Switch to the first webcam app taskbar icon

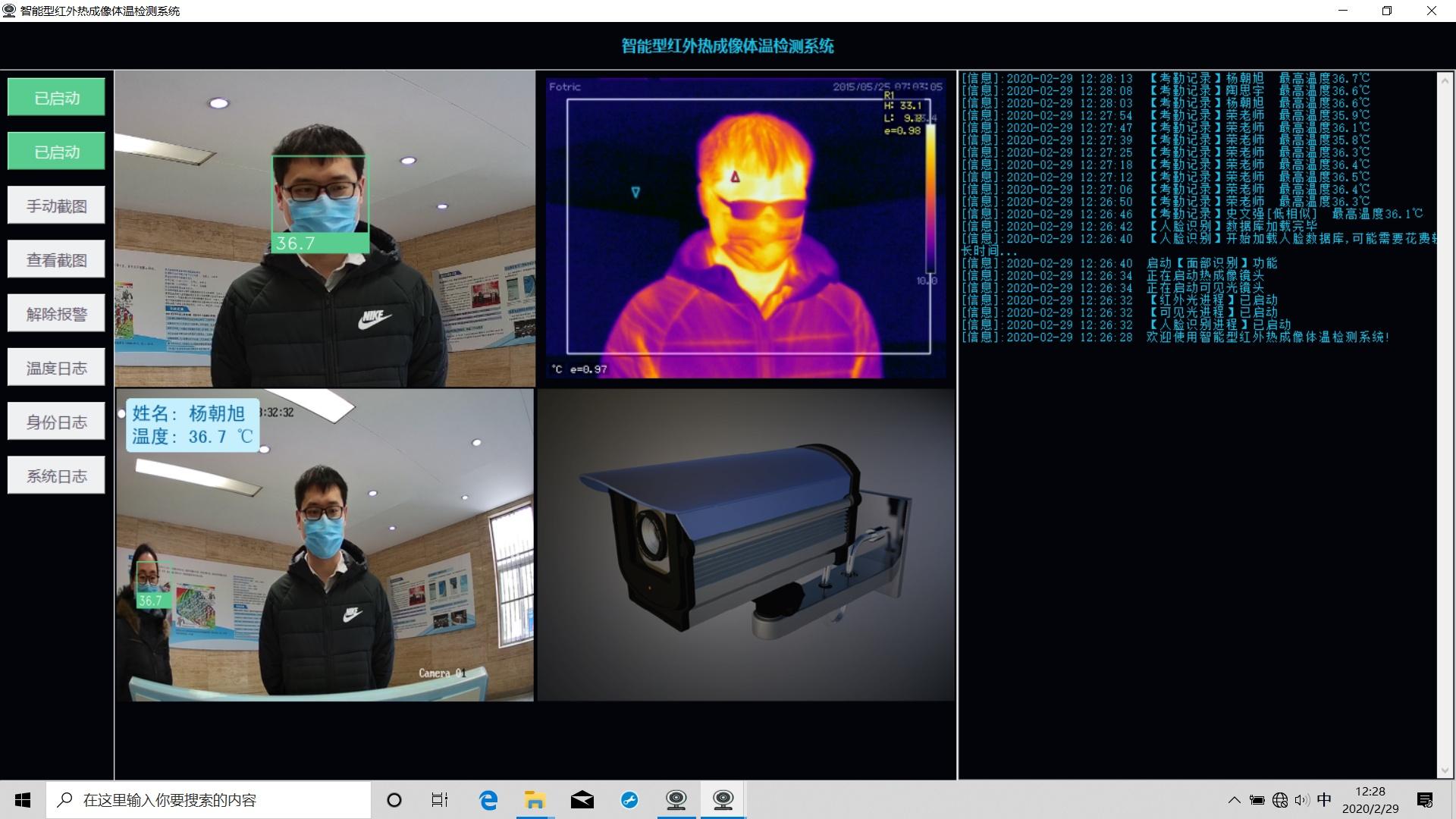pyautogui.click(x=676, y=800)
